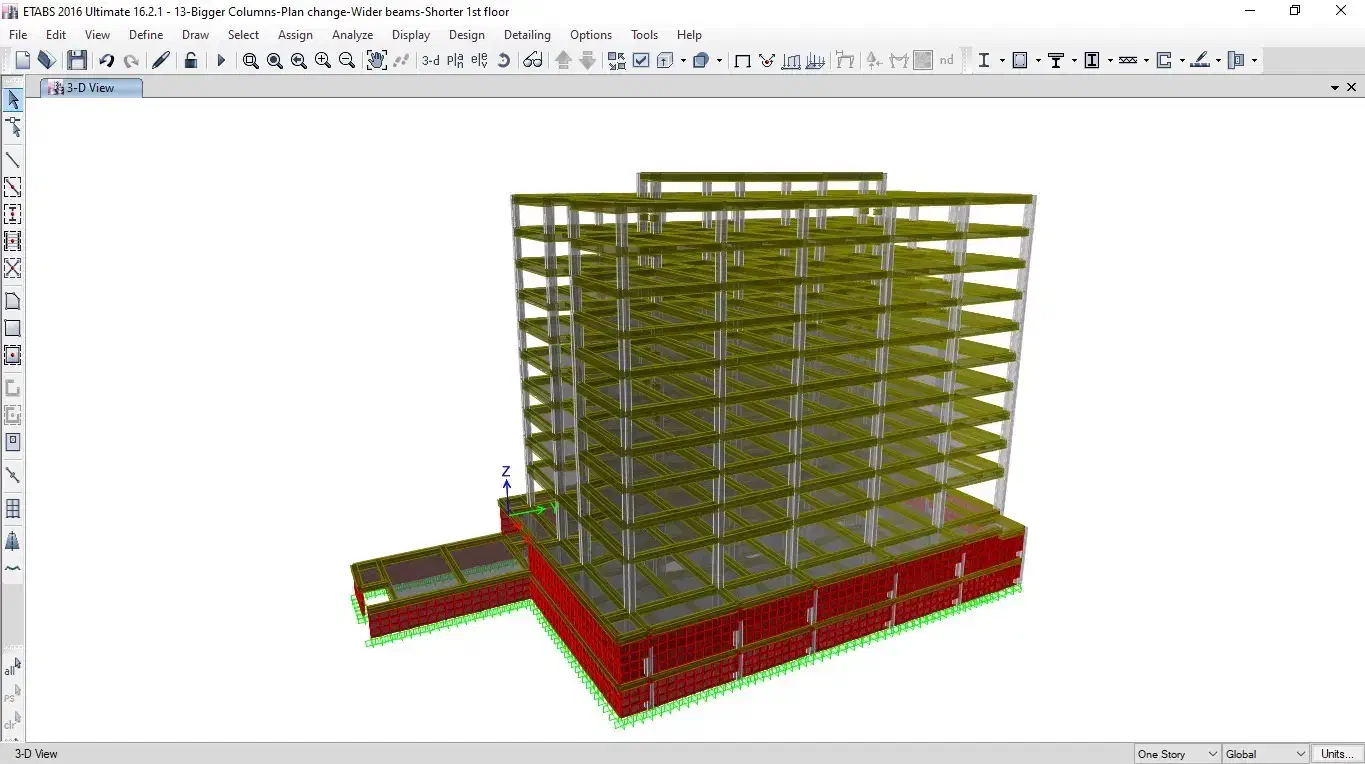1365x764 pixels.
Task: Expand the view window list arrow
Action: tap(1334, 88)
